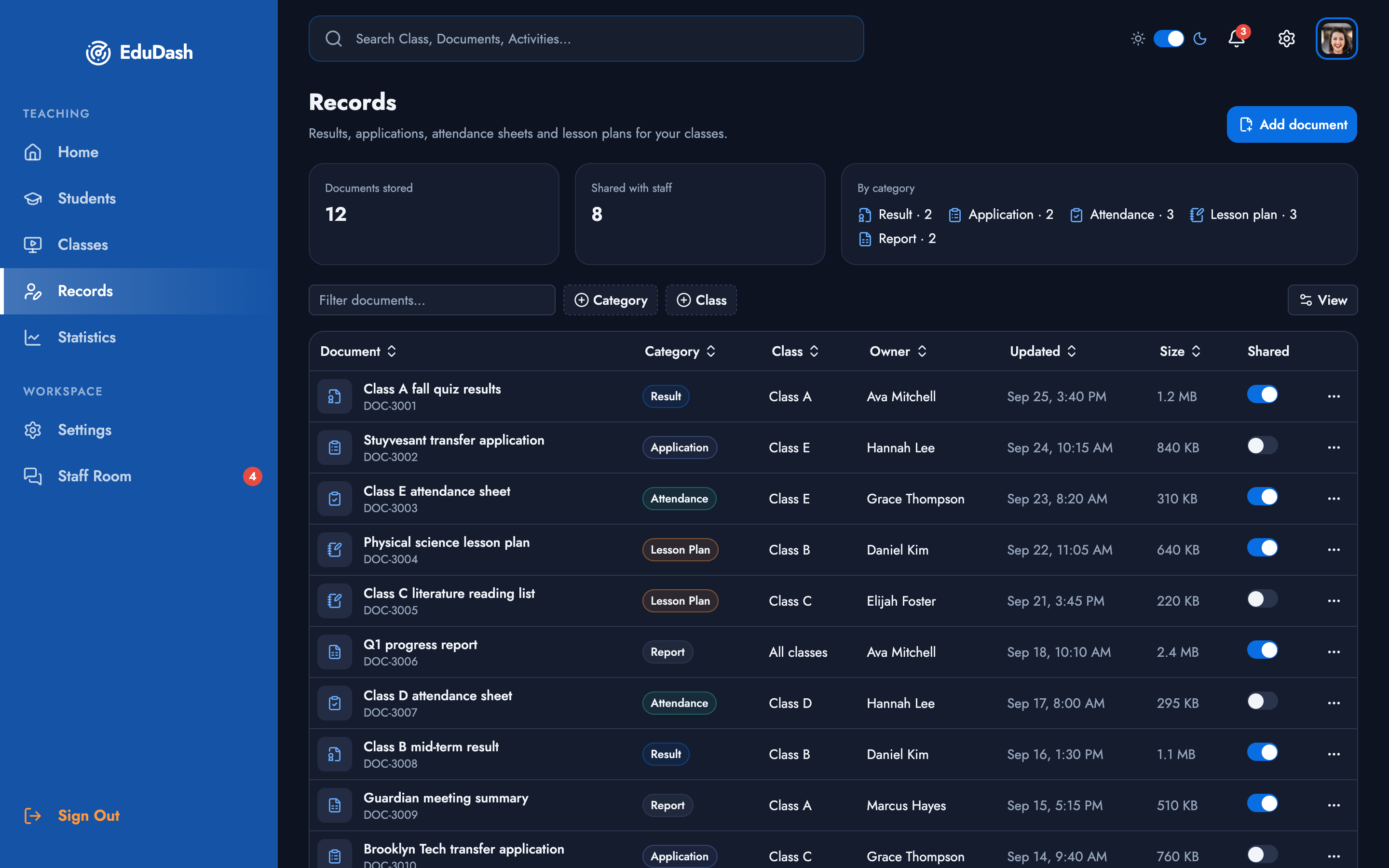Open the Category filter dropdown
Screen dimensions: 1389x868
click(610, 299)
